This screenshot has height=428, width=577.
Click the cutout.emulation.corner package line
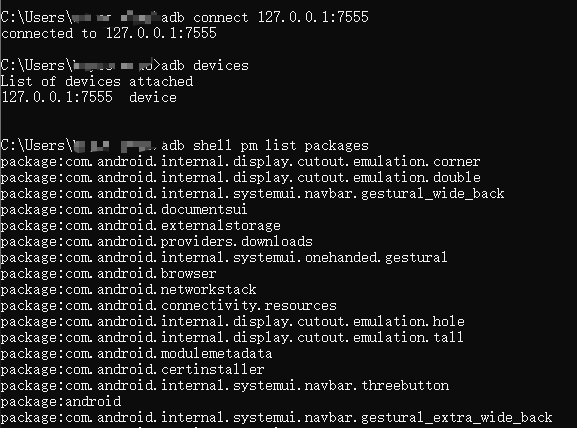pyautogui.click(x=241, y=161)
